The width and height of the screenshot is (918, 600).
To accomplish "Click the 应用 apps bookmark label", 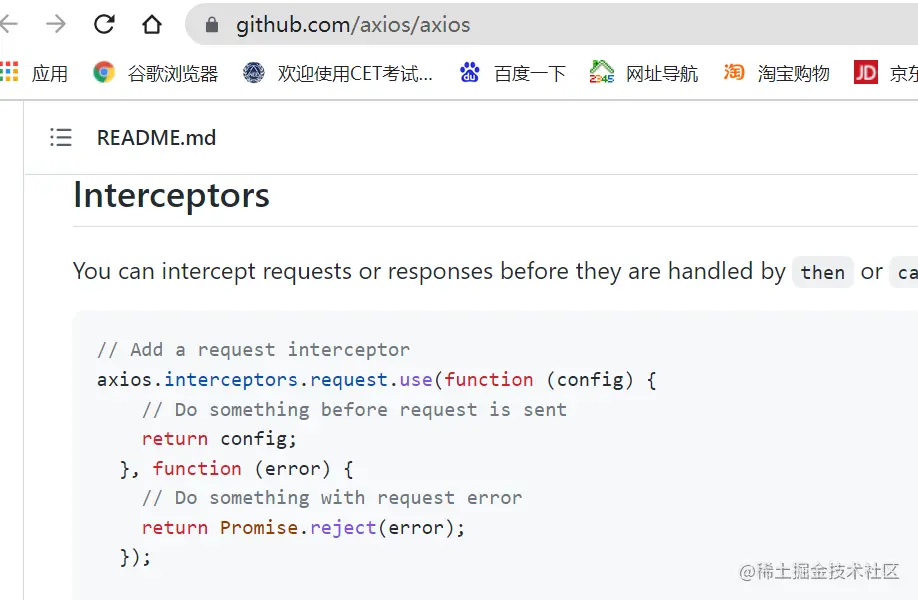I will click(x=50, y=74).
